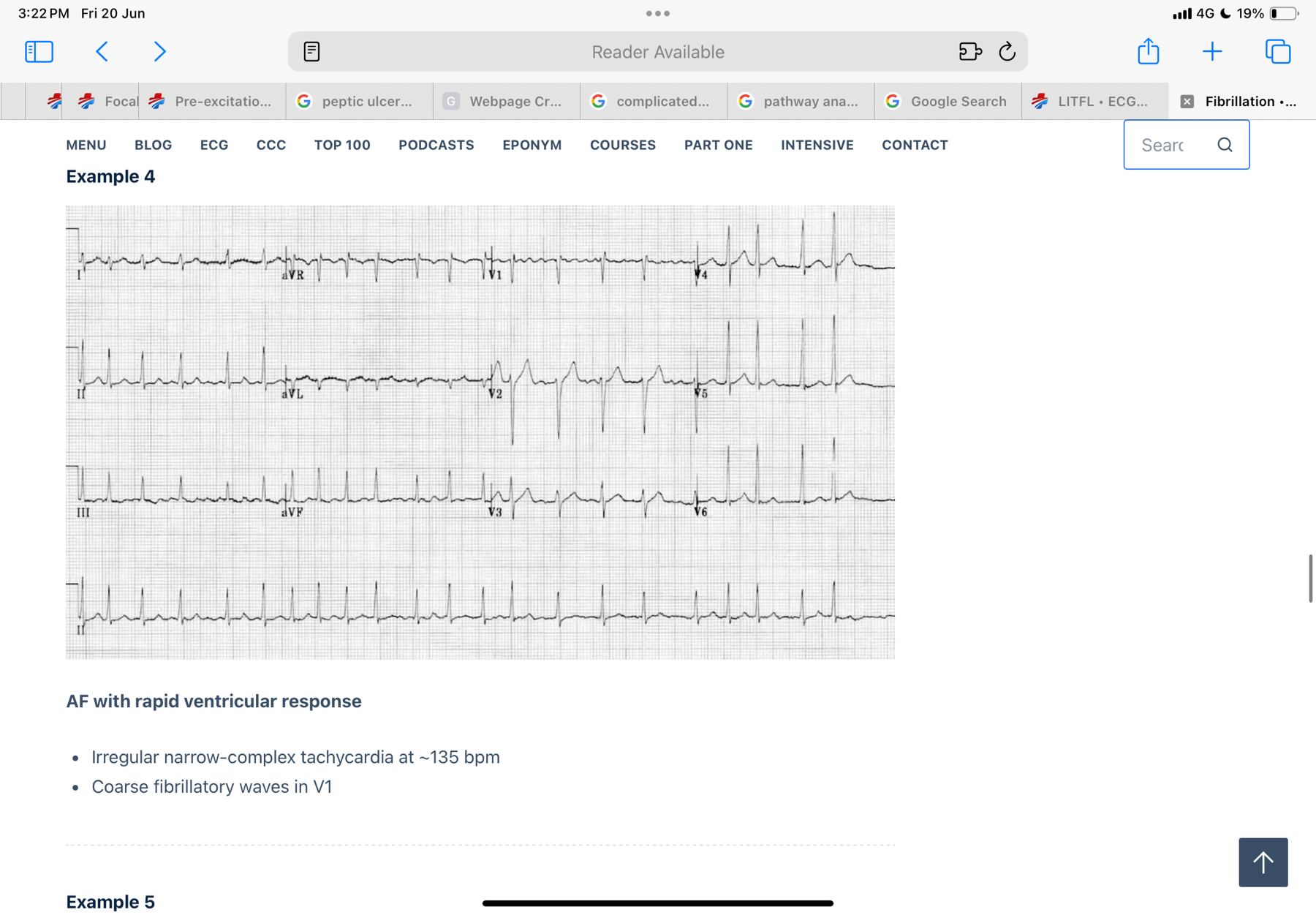Open the extensions puzzle icon

tap(969, 51)
